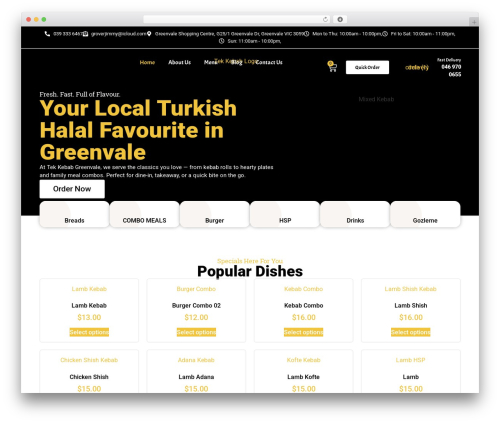Click the email address in the top bar

tap(119, 34)
